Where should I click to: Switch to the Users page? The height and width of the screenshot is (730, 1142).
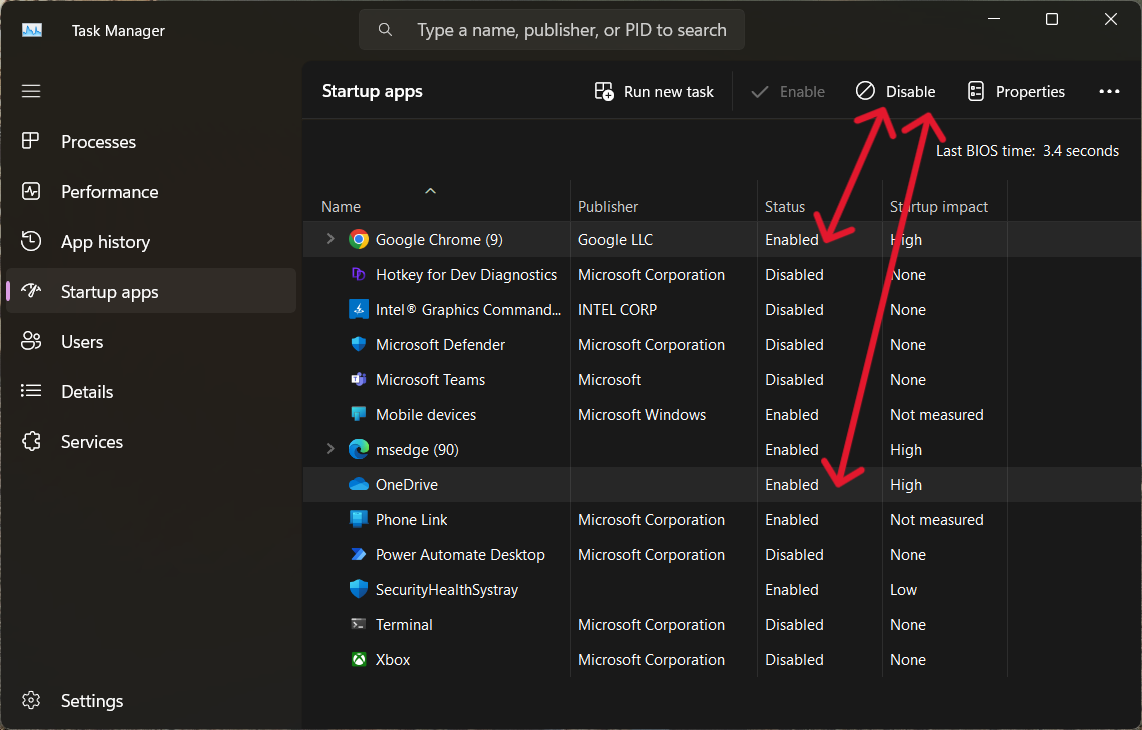click(82, 342)
